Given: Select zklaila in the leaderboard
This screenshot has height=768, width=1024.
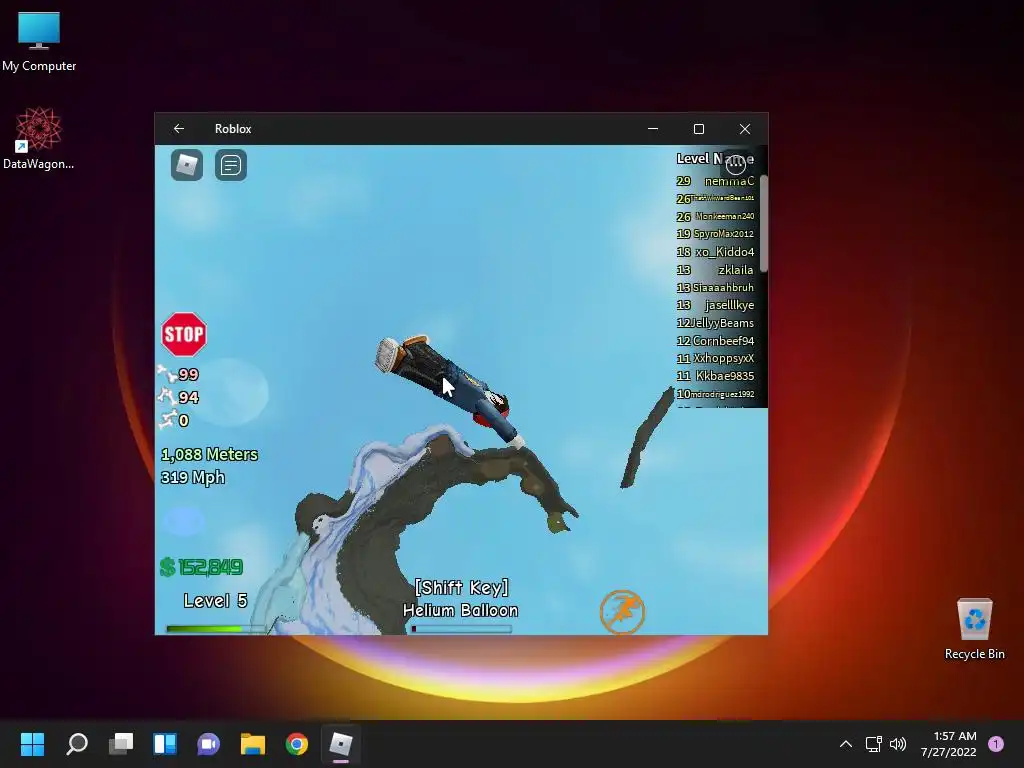Looking at the screenshot, I should click(x=736, y=270).
